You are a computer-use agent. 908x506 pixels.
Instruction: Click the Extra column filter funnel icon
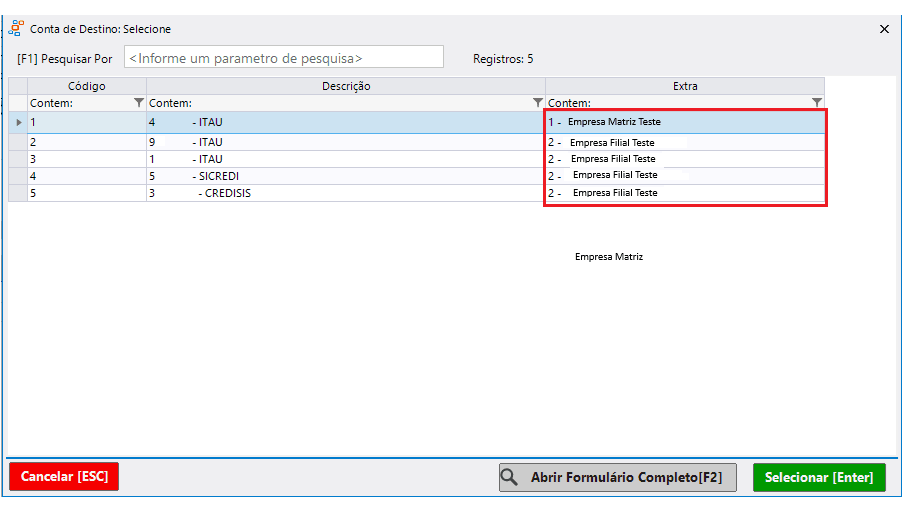817,102
